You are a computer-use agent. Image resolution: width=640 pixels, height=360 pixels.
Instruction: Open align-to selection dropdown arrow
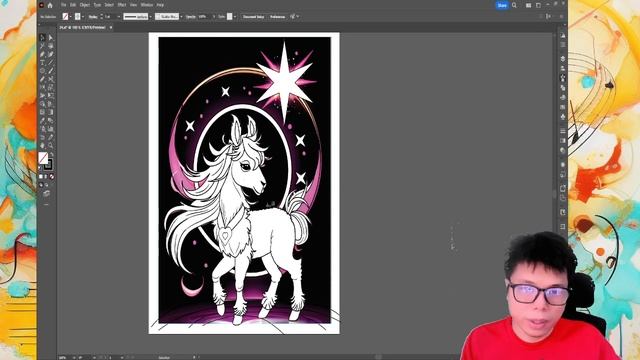tap(298, 17)
